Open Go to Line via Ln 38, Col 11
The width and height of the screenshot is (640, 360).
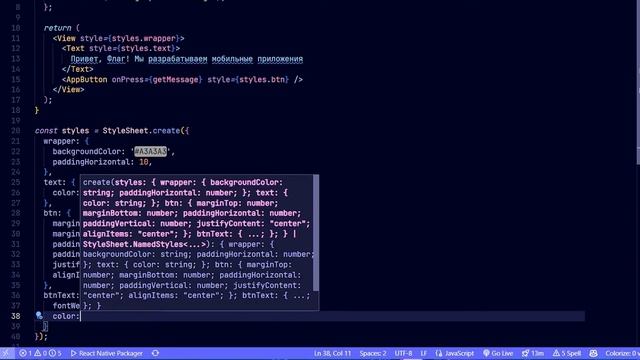(332, 353)
